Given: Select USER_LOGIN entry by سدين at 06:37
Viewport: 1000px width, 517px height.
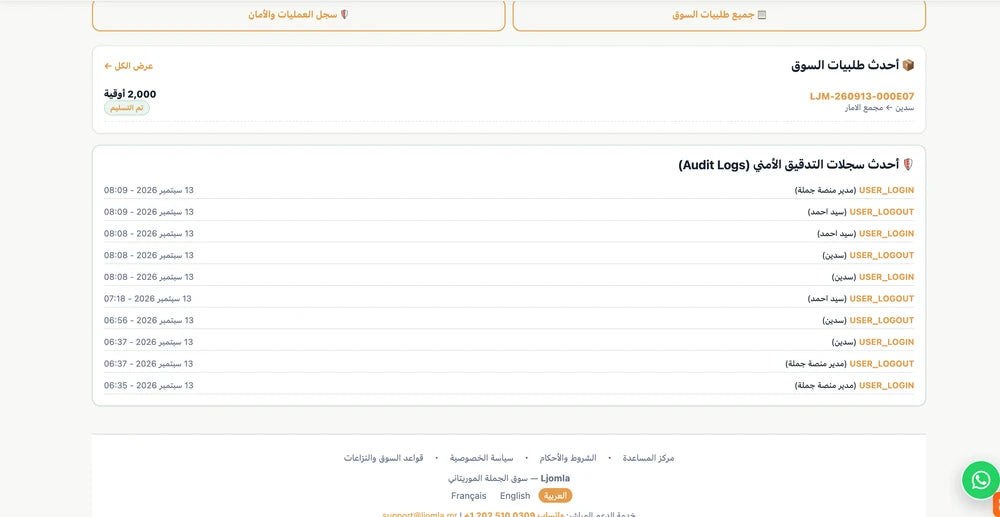Looking at the screenshot, I should pyautogui.click(x=509, y=342).
